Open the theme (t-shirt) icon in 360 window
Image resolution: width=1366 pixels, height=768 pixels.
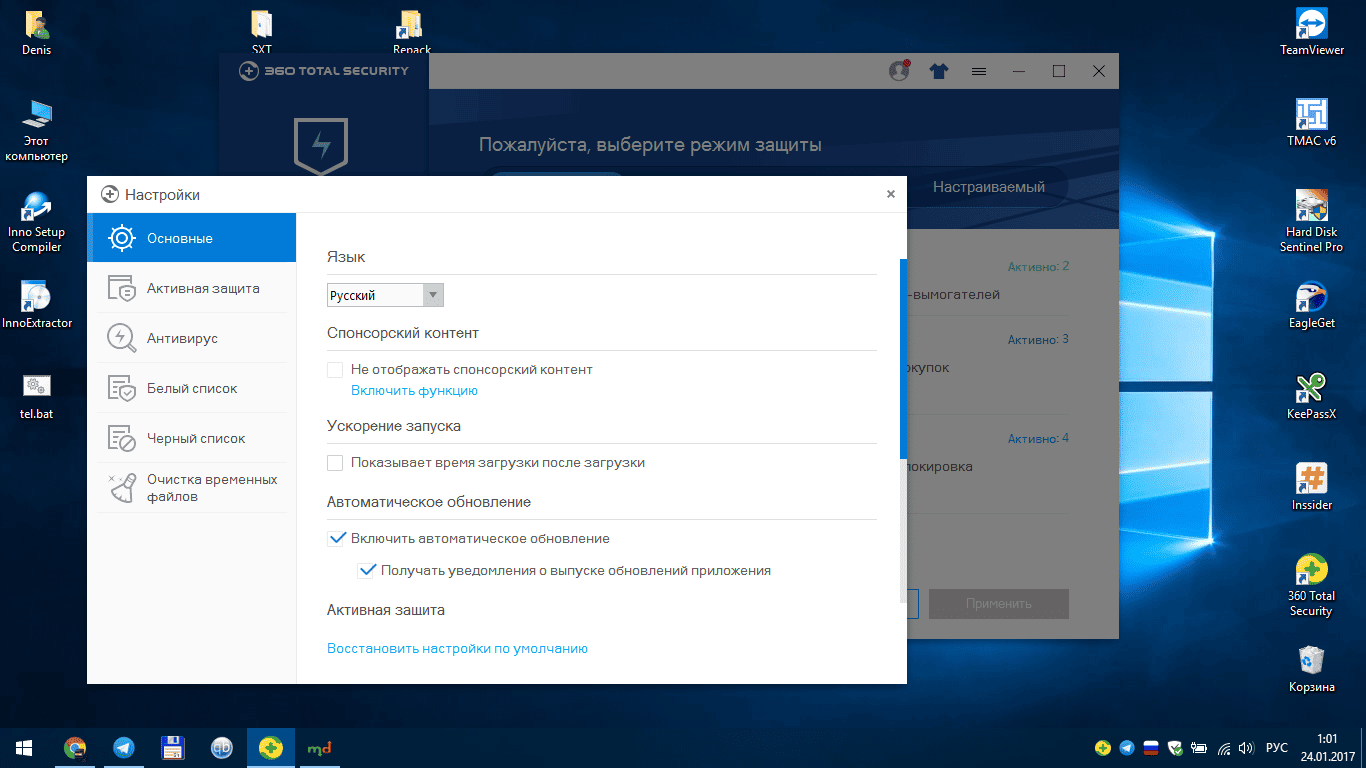938,72
